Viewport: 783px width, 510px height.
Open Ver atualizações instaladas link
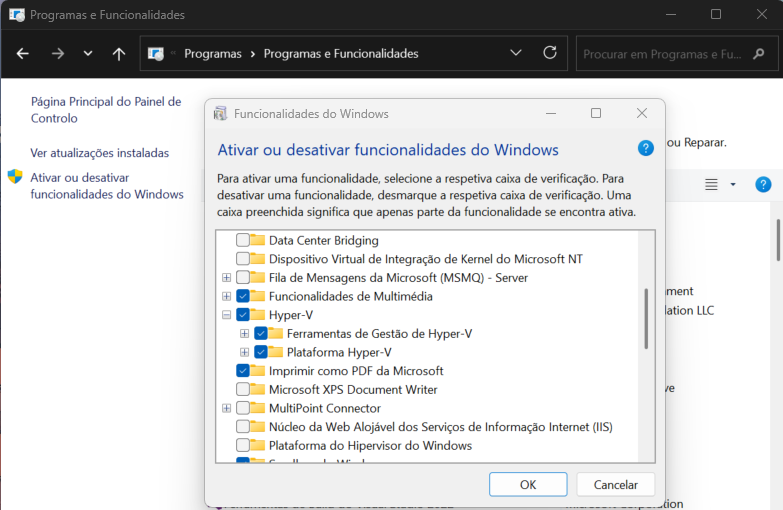(x=100, y=153)
